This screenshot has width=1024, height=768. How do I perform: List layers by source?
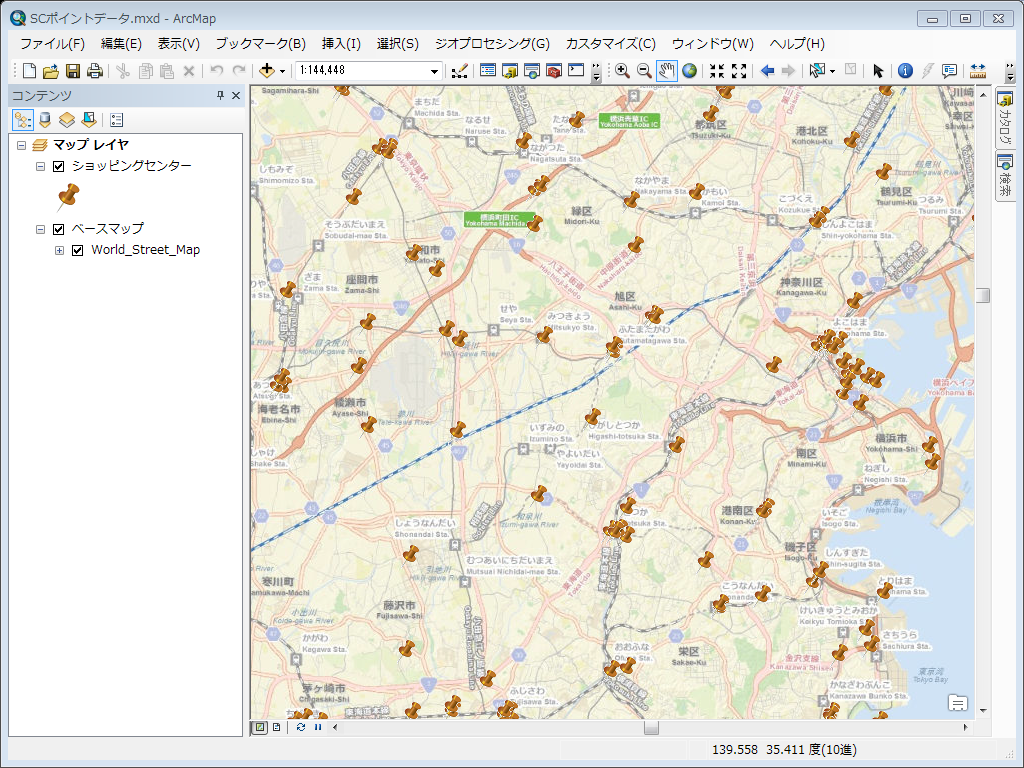click(44, 120)
